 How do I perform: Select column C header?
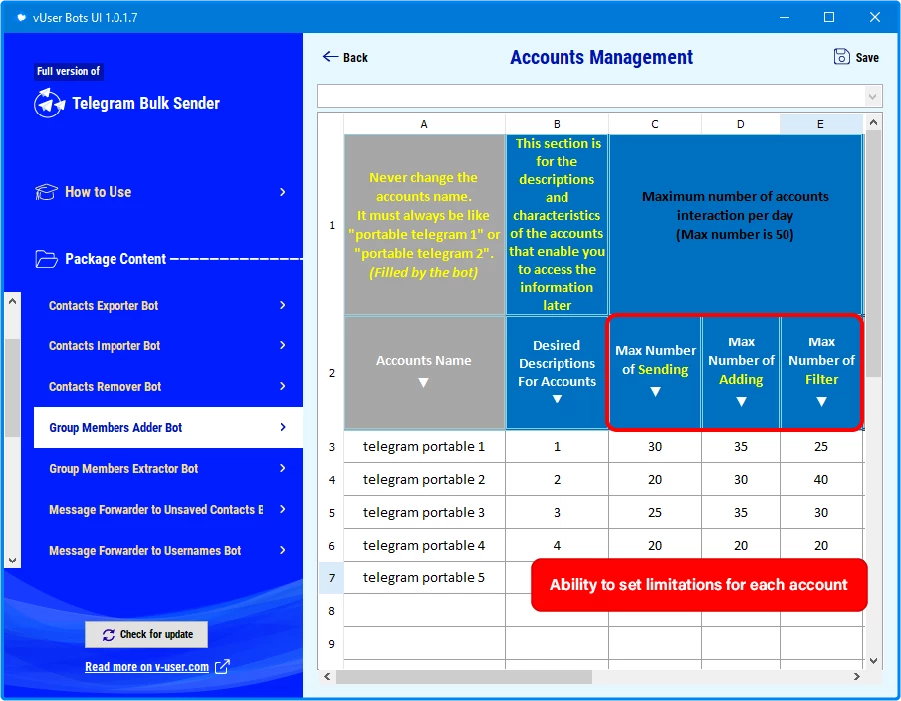click(x=654, y=124)
